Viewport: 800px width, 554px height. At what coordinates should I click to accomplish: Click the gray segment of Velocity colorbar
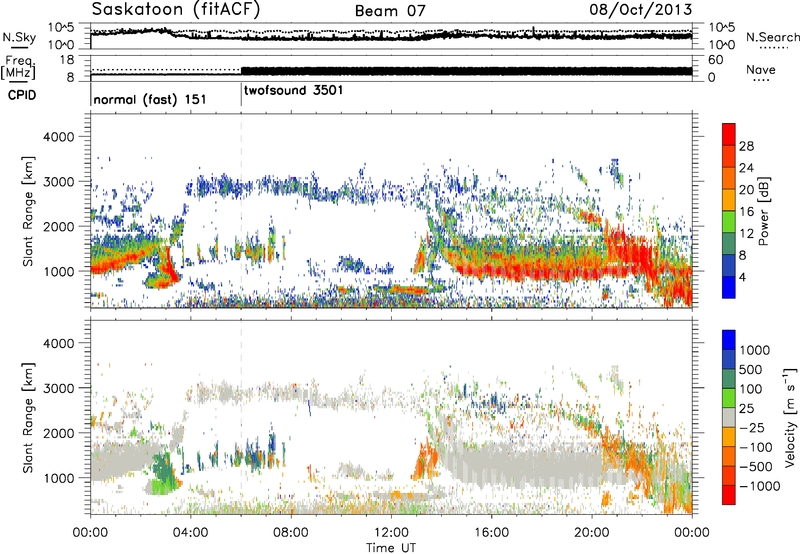[729, 418]
